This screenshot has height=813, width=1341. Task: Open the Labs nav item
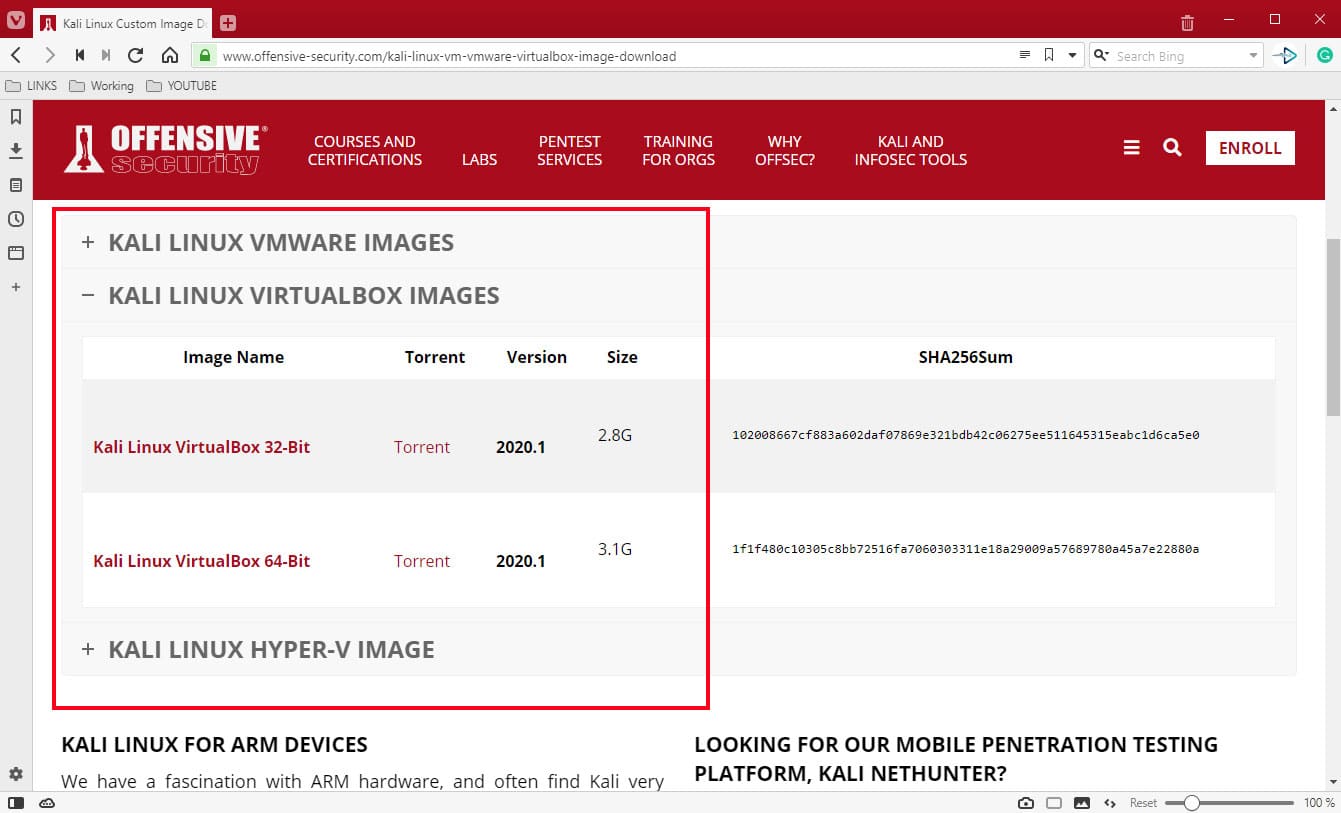click(x=479, y=159)
